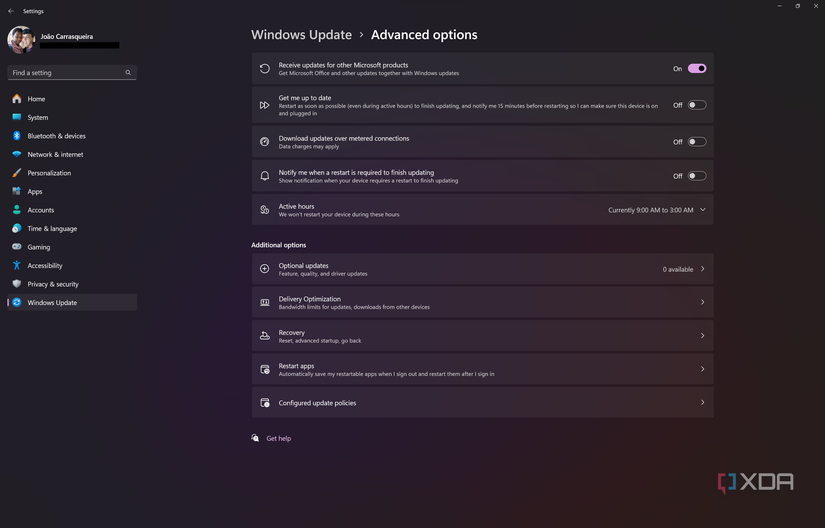Click the Network wifi icon
Image resolution: width=825 pixels, height=528 pixels.
tap(17, 155)
